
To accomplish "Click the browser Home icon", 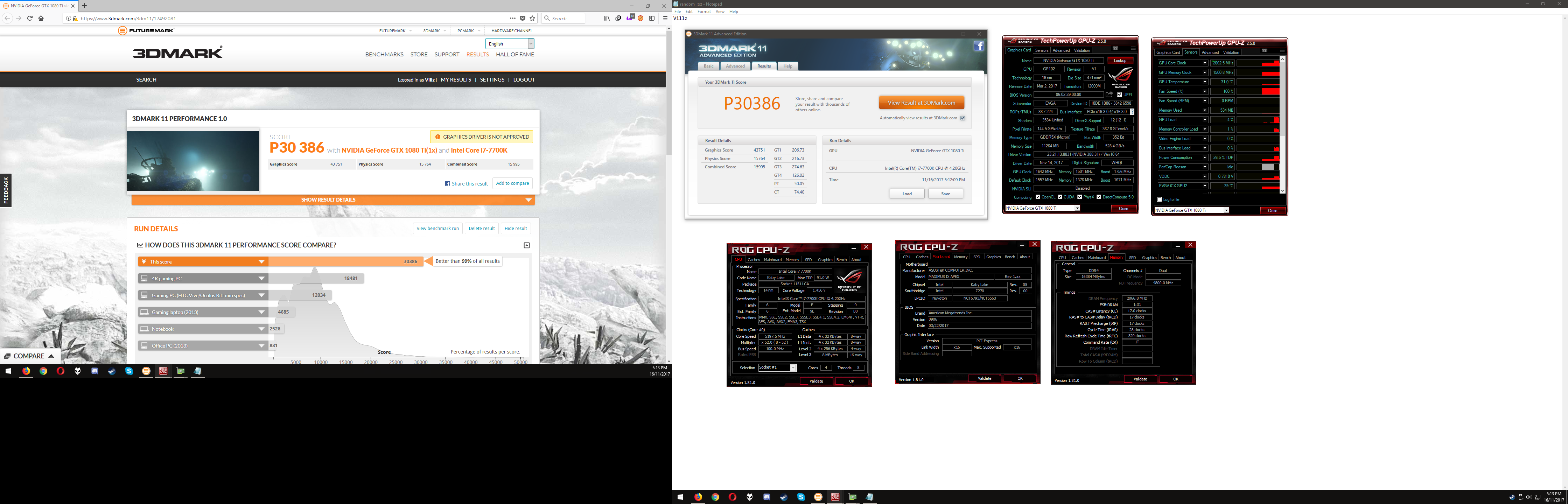I will click(41, 18).
